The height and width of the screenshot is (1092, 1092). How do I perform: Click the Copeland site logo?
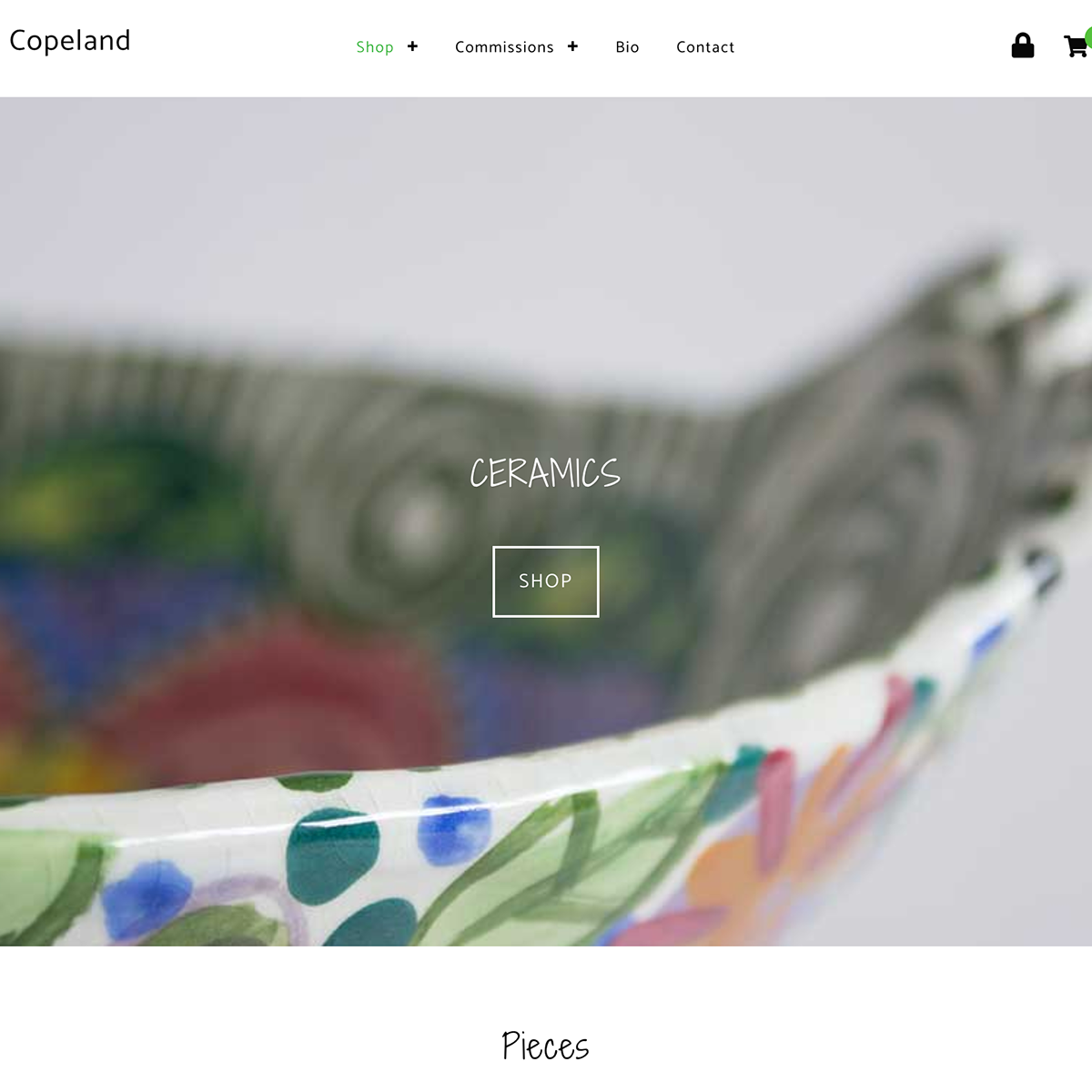click(70, 41)
